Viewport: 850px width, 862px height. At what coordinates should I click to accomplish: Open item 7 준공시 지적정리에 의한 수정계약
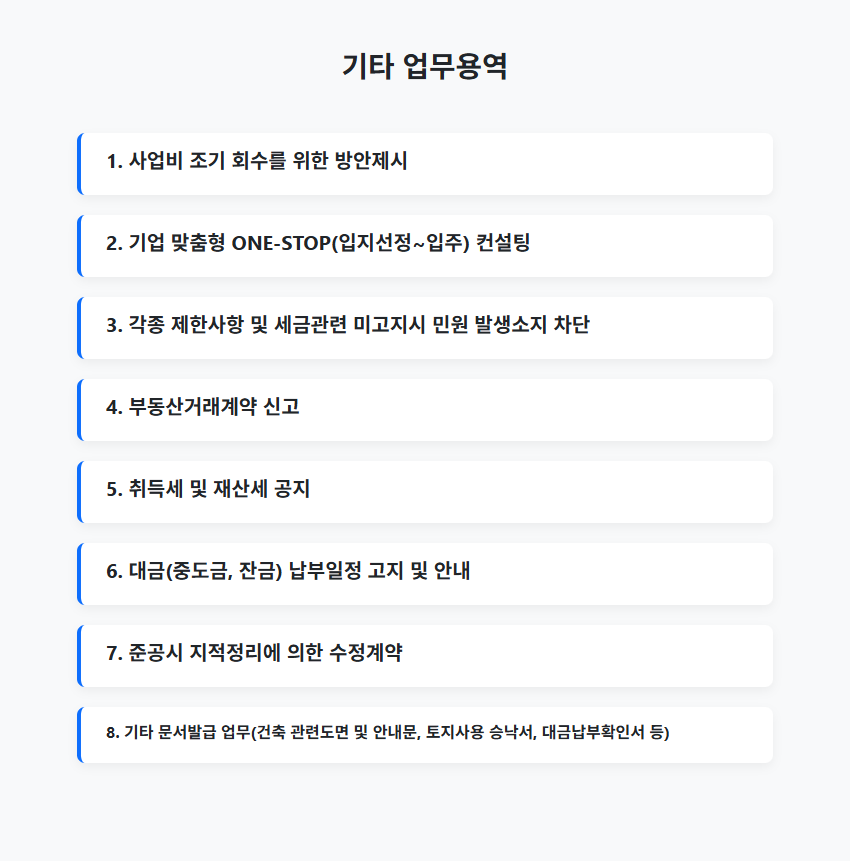click(425, 655)
